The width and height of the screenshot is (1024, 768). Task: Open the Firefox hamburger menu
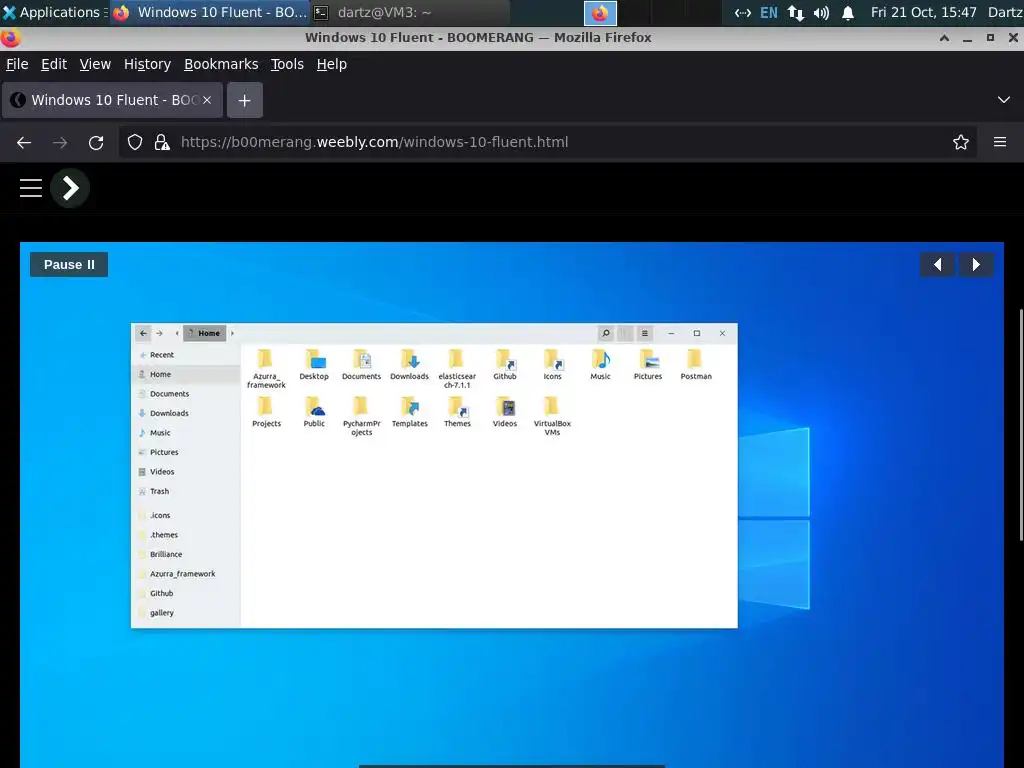click(1000, 142)
